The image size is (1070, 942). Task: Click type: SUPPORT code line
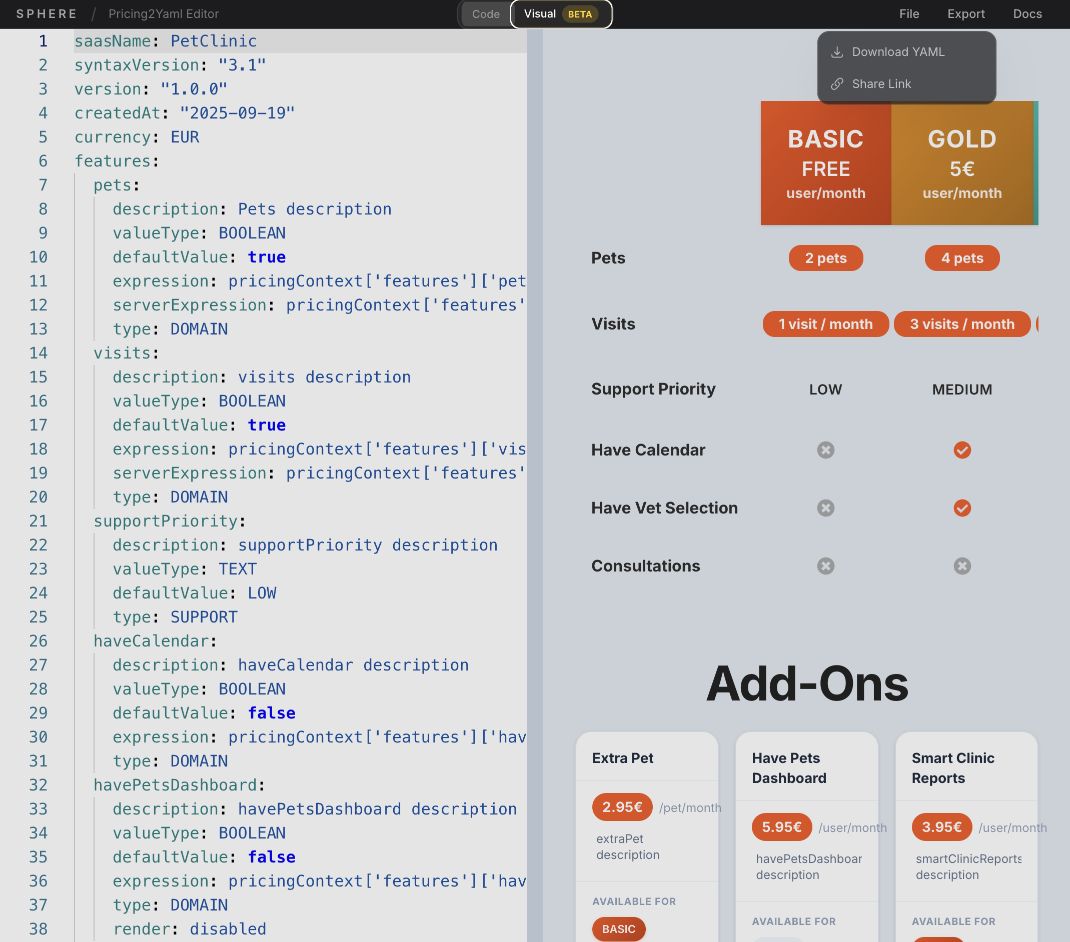(x=175, y=617)
